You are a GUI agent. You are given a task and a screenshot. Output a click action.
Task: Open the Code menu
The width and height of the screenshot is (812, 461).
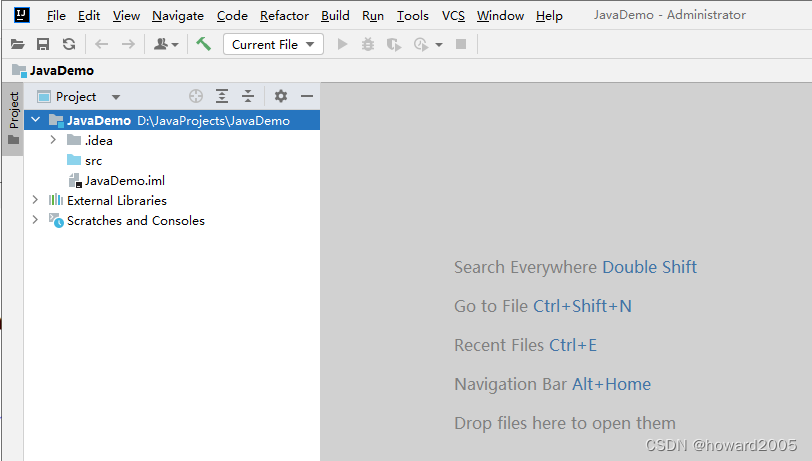232,16
